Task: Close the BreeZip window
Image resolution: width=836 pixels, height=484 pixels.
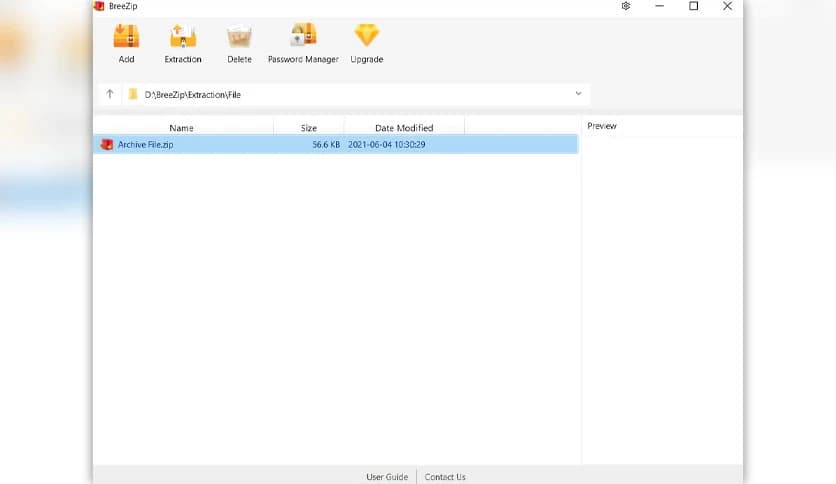Action: pos(727,6)
